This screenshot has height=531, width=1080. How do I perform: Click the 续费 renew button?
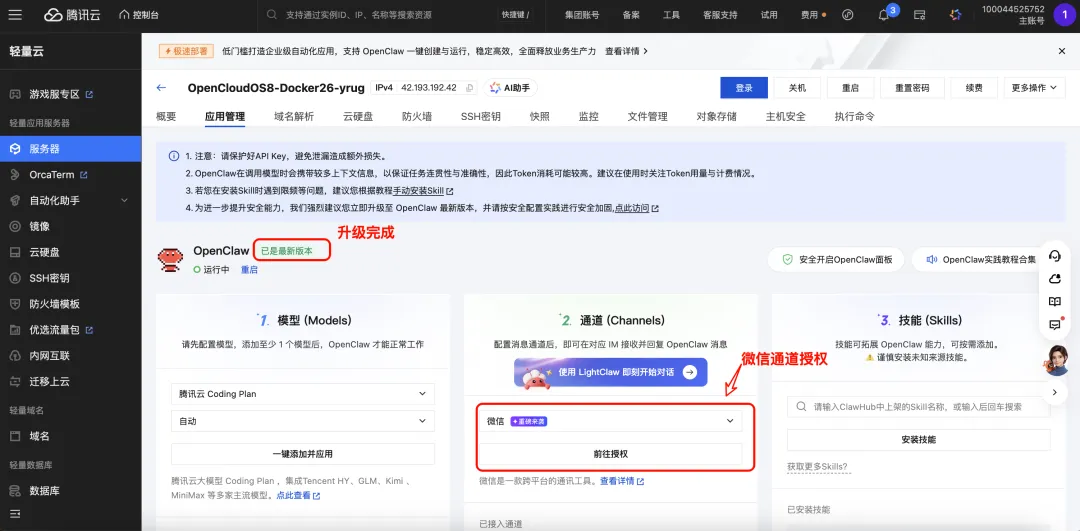pos(974,88)
